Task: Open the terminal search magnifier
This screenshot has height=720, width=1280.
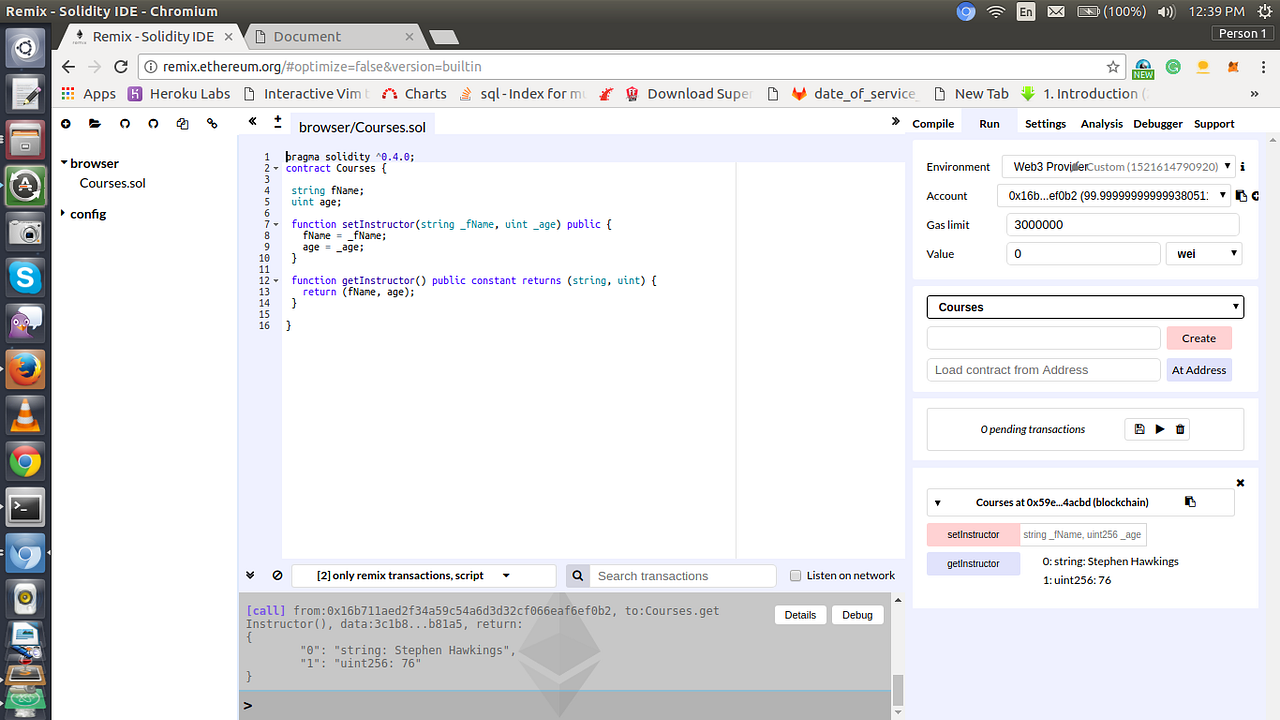Action: pos(577,575)
